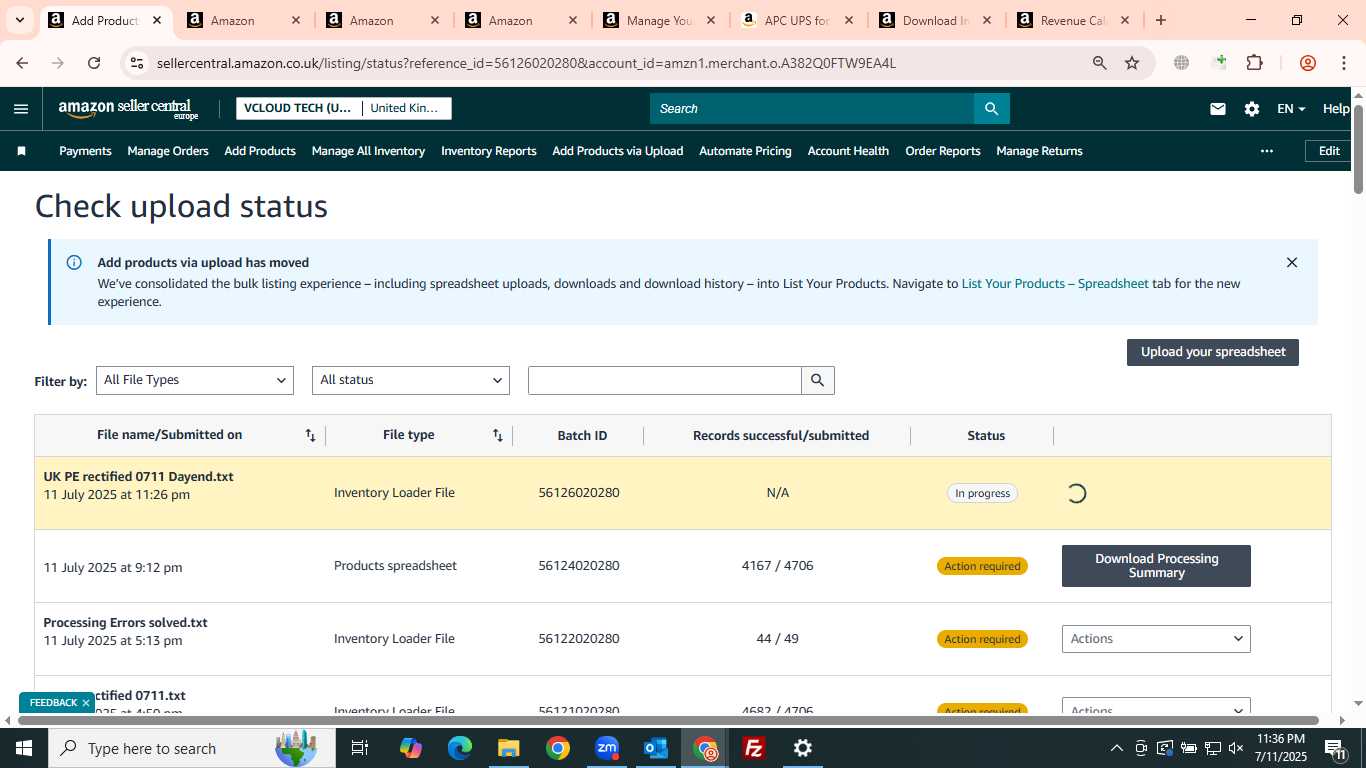Click the filter search magnifier button
Viewport: 1366px width, 768px height.
[x=818, y=380]
